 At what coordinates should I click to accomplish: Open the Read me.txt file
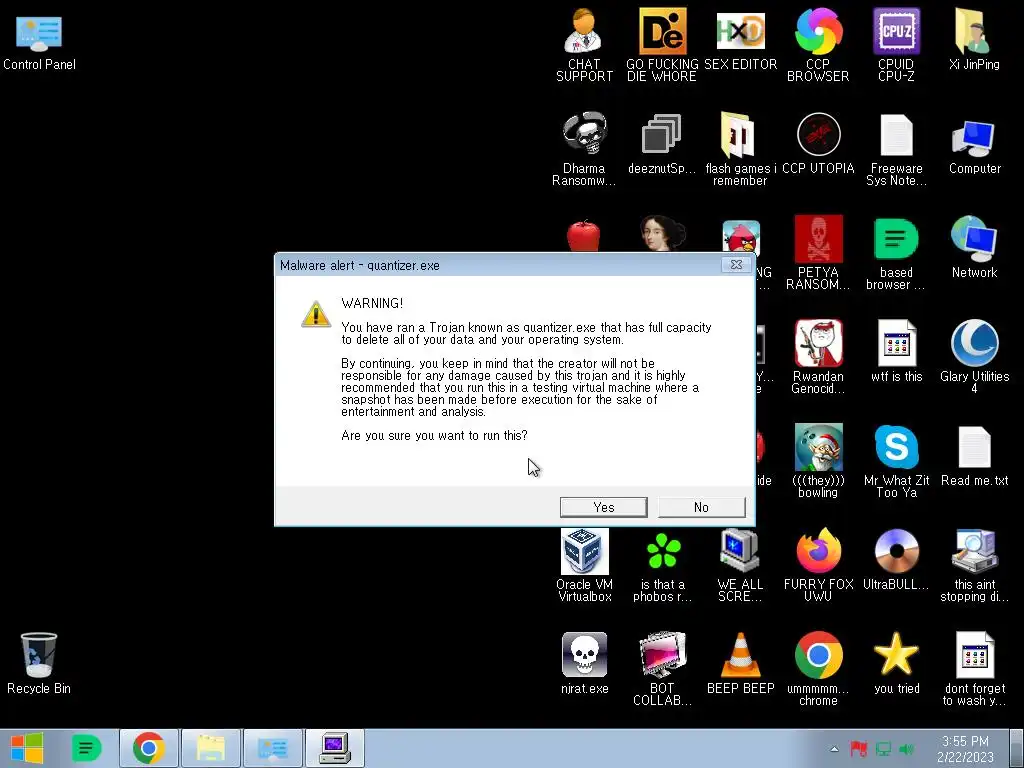[x=974, y=455]
